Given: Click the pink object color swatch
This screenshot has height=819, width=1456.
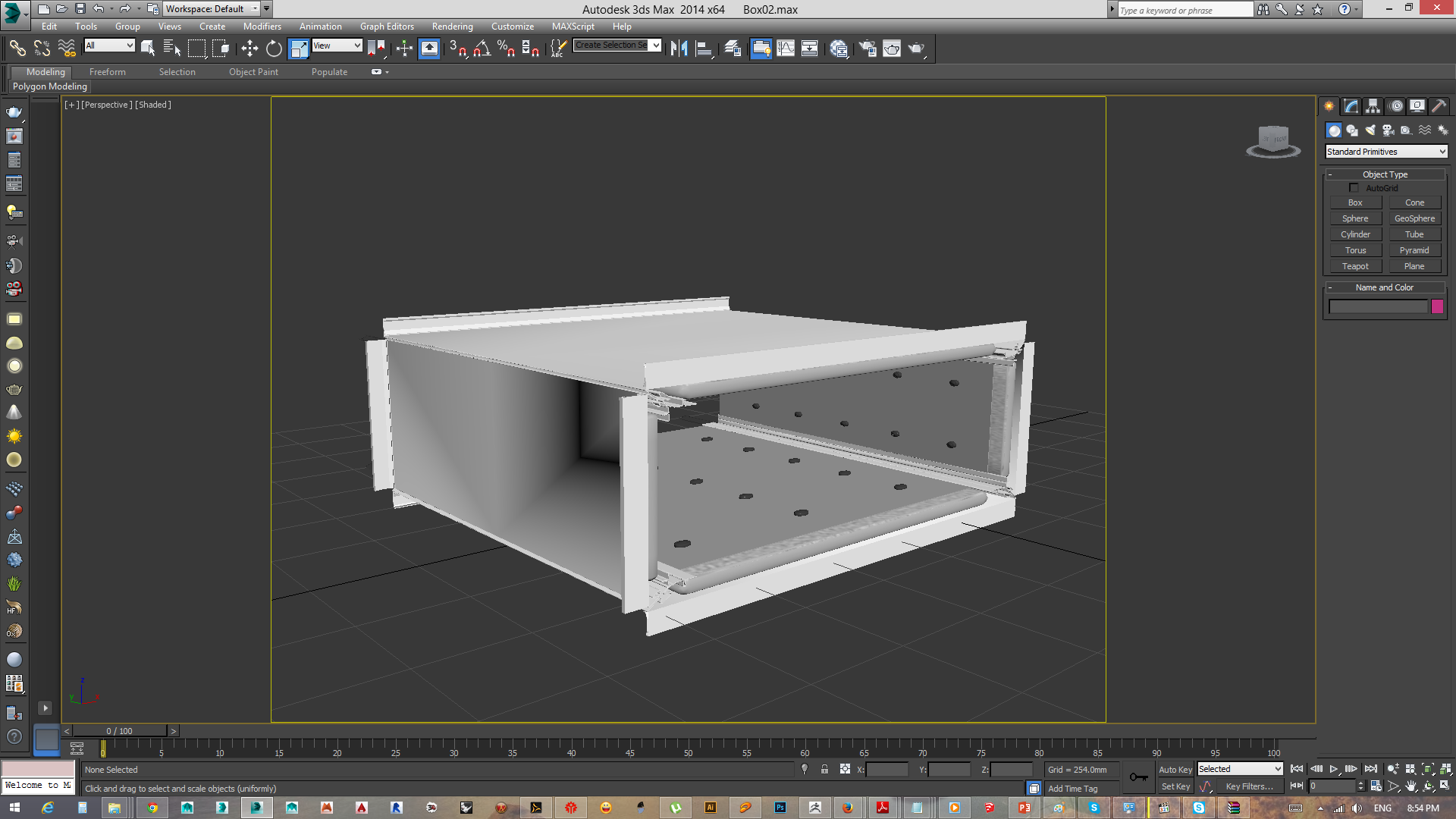Looking at the screenshot, I should [1437, 306].
